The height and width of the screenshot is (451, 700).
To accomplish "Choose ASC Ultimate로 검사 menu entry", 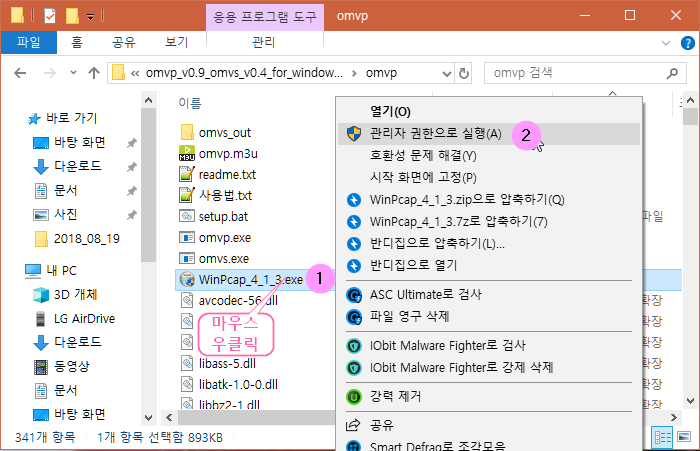I will [x=489, y=295].
